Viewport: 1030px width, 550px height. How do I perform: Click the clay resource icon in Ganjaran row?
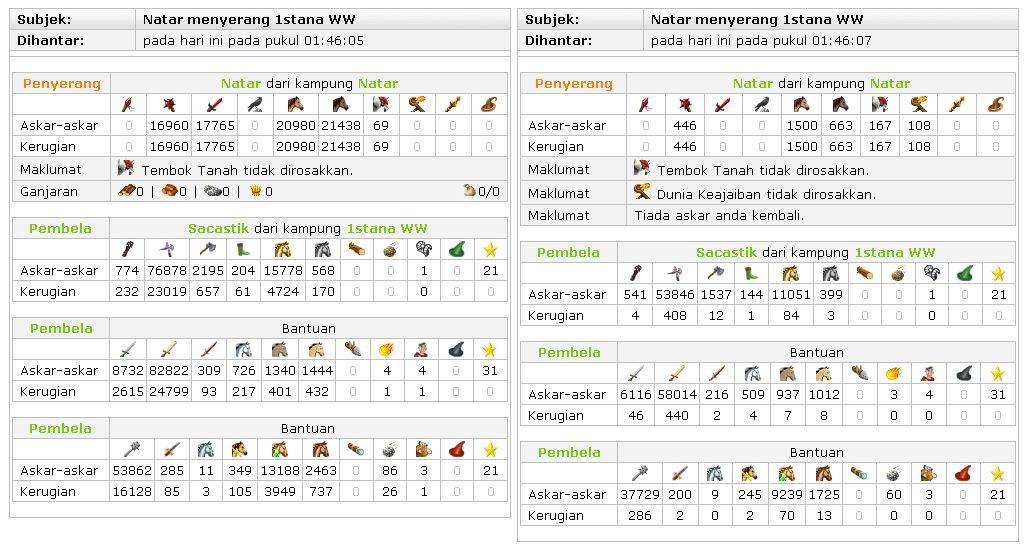tap(170, 191)
